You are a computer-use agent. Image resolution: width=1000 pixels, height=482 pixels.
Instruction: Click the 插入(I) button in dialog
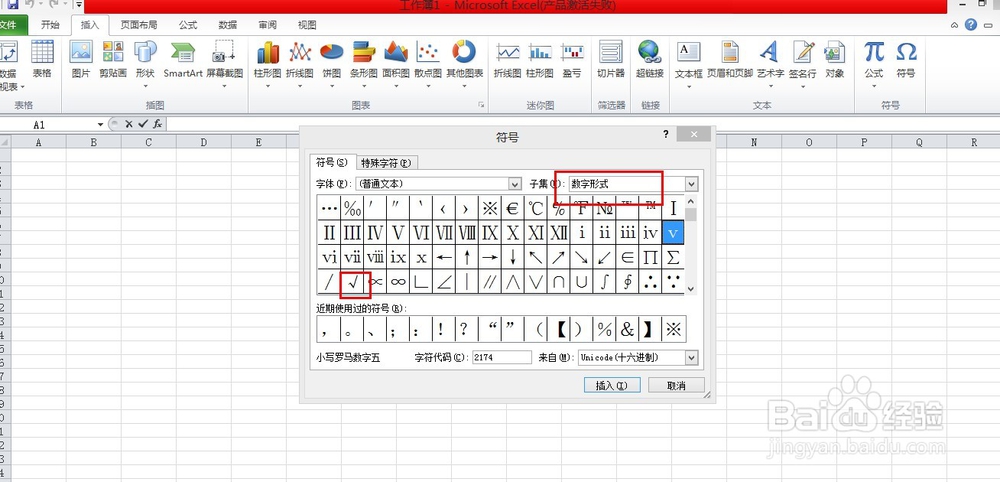(612, 386)
